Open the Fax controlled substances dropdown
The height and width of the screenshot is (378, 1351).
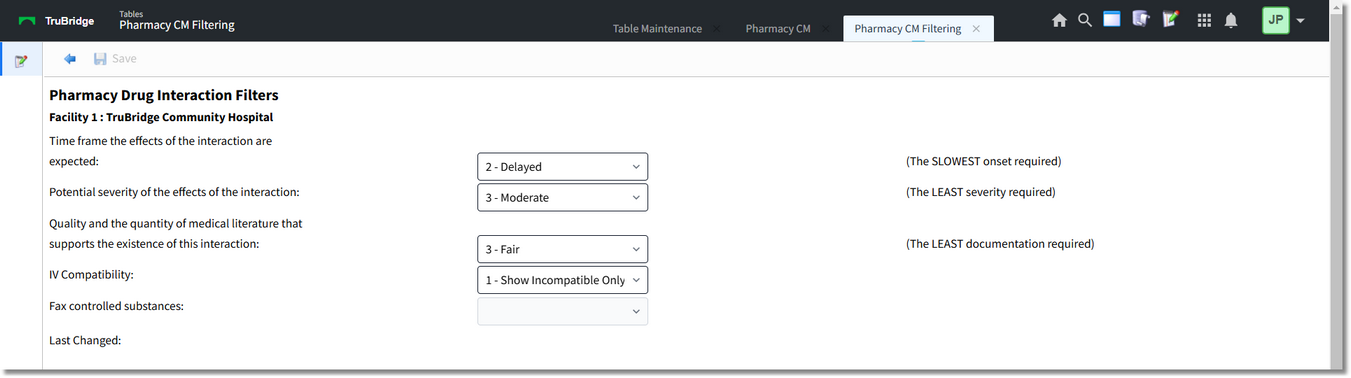563,311
